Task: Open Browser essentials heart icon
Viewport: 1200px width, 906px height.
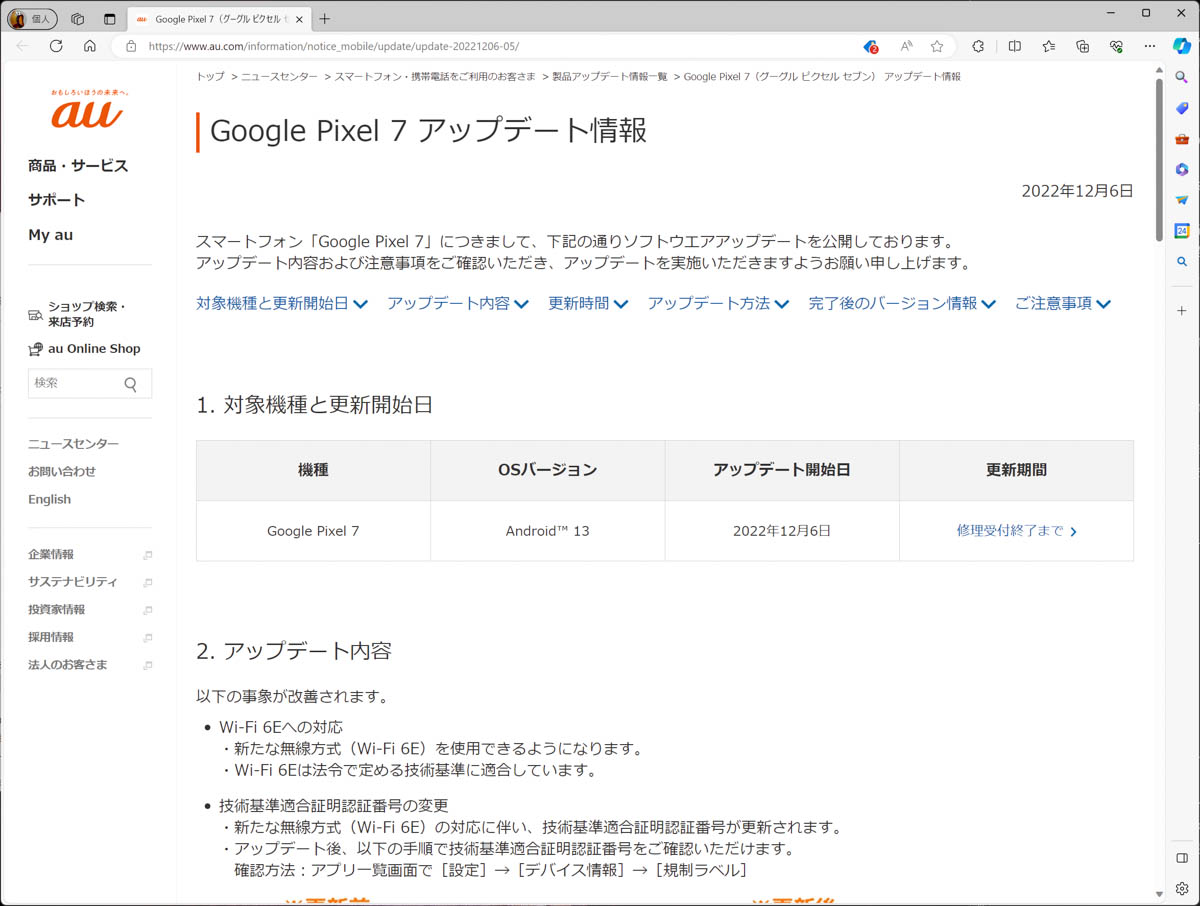Action: [x=1116, y=46]
